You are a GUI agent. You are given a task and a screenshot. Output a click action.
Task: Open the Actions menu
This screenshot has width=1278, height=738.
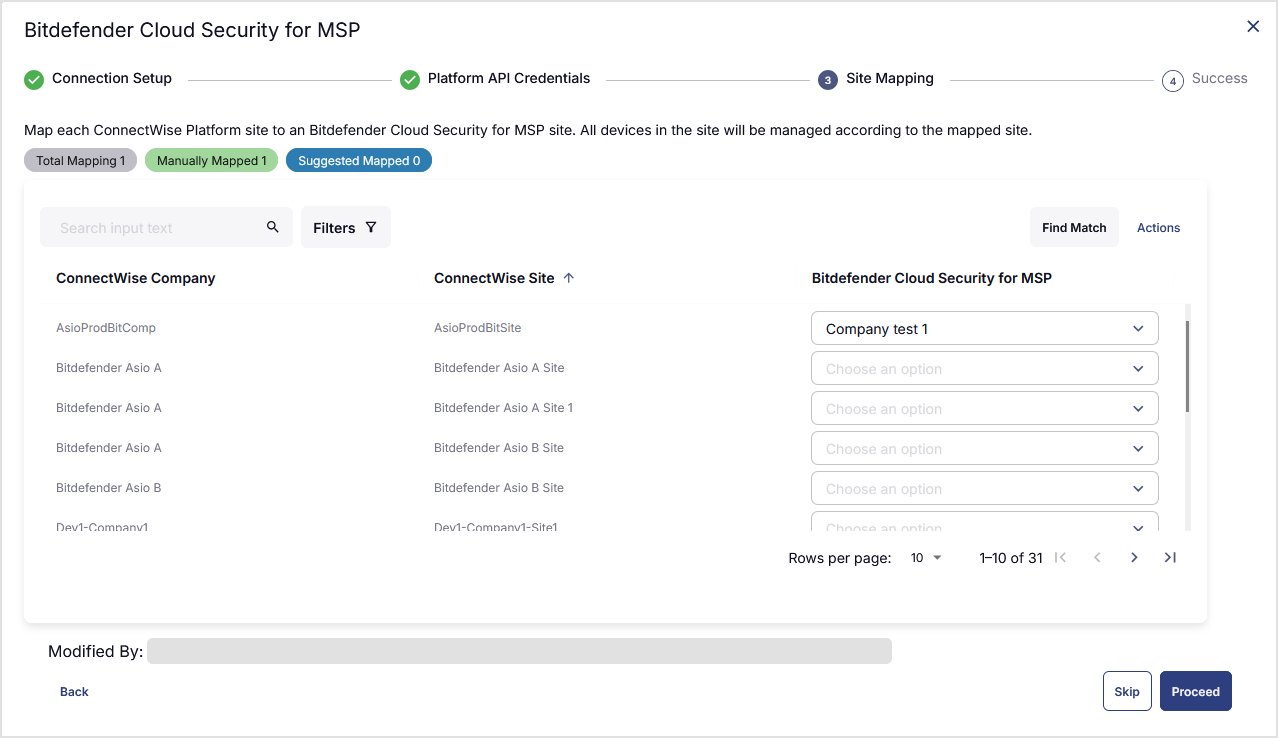click(x=1158, y=227)
